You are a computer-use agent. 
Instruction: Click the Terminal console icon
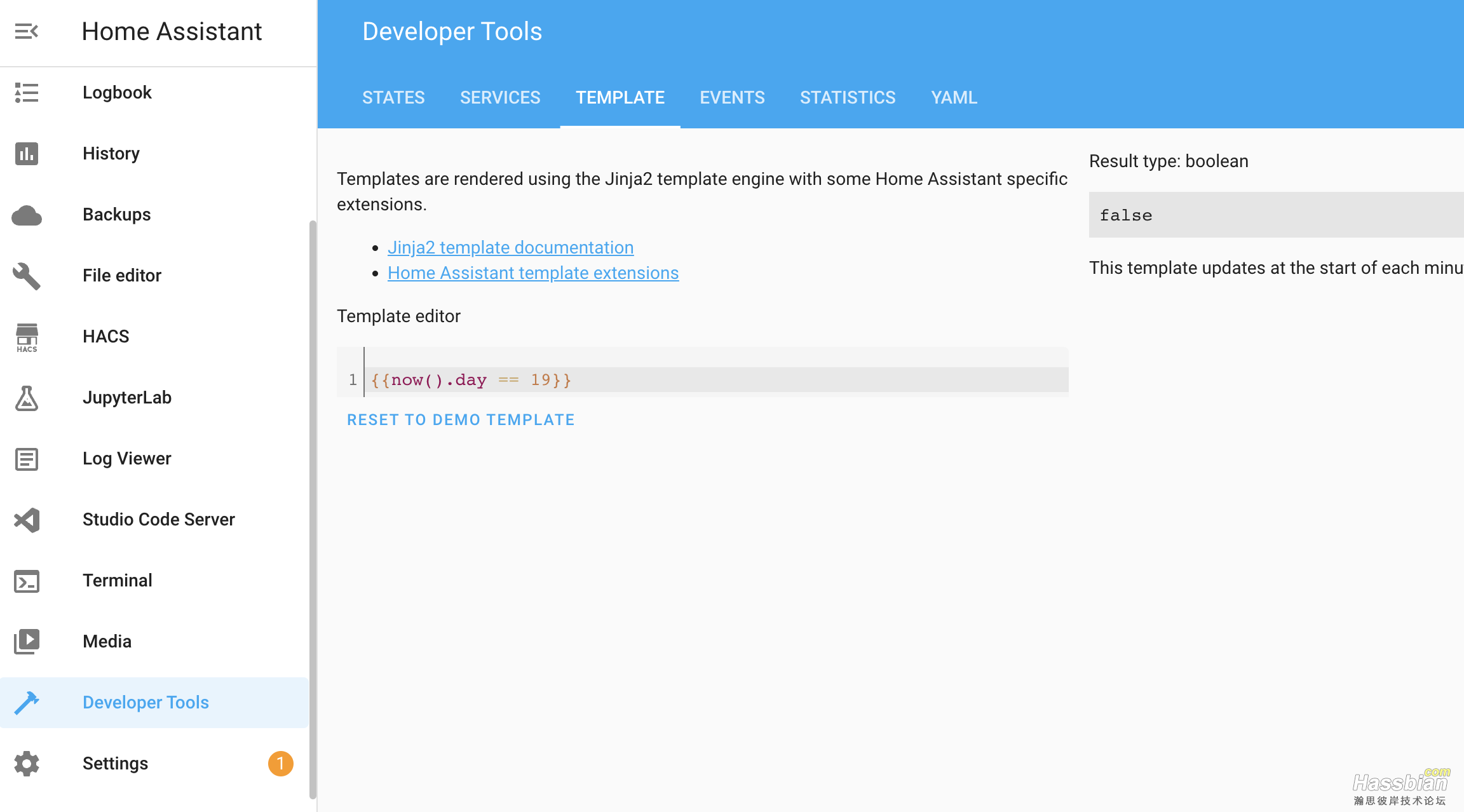coord(27,581)
